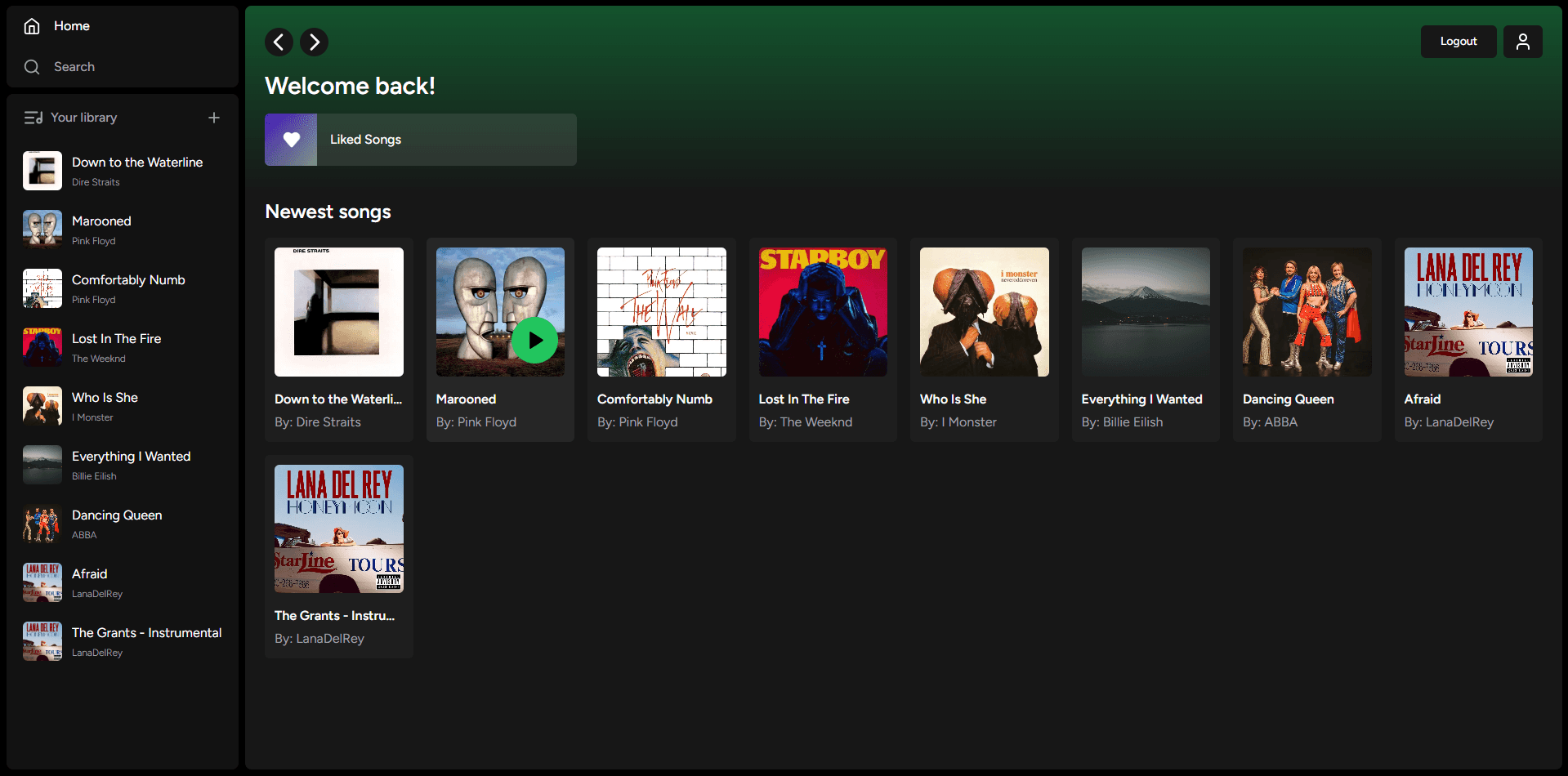Screen dimensions: 1568x776
Task: Play the song Marooned
Action: pos(534,341)
